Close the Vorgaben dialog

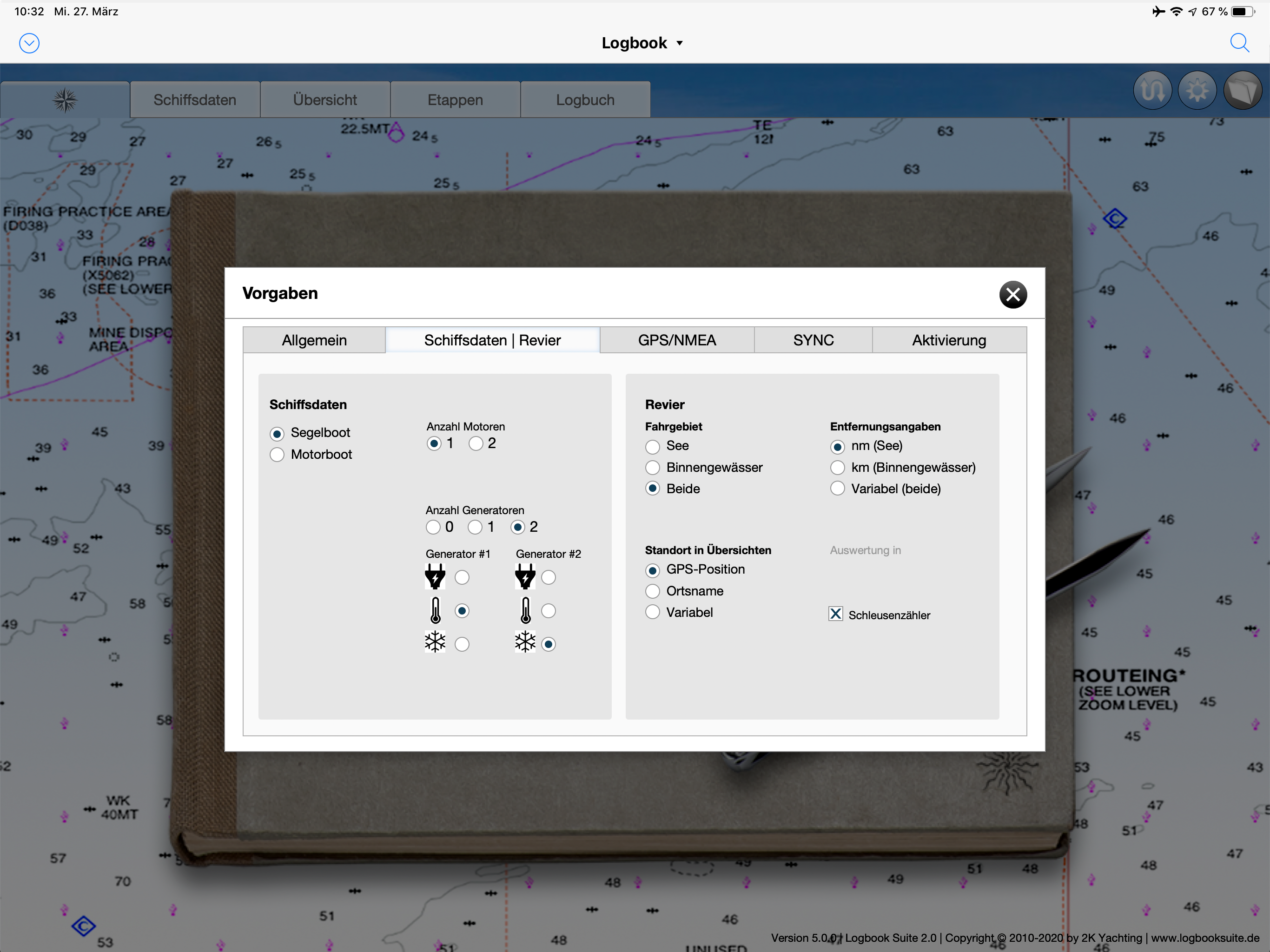click(x=1013, y=295)
